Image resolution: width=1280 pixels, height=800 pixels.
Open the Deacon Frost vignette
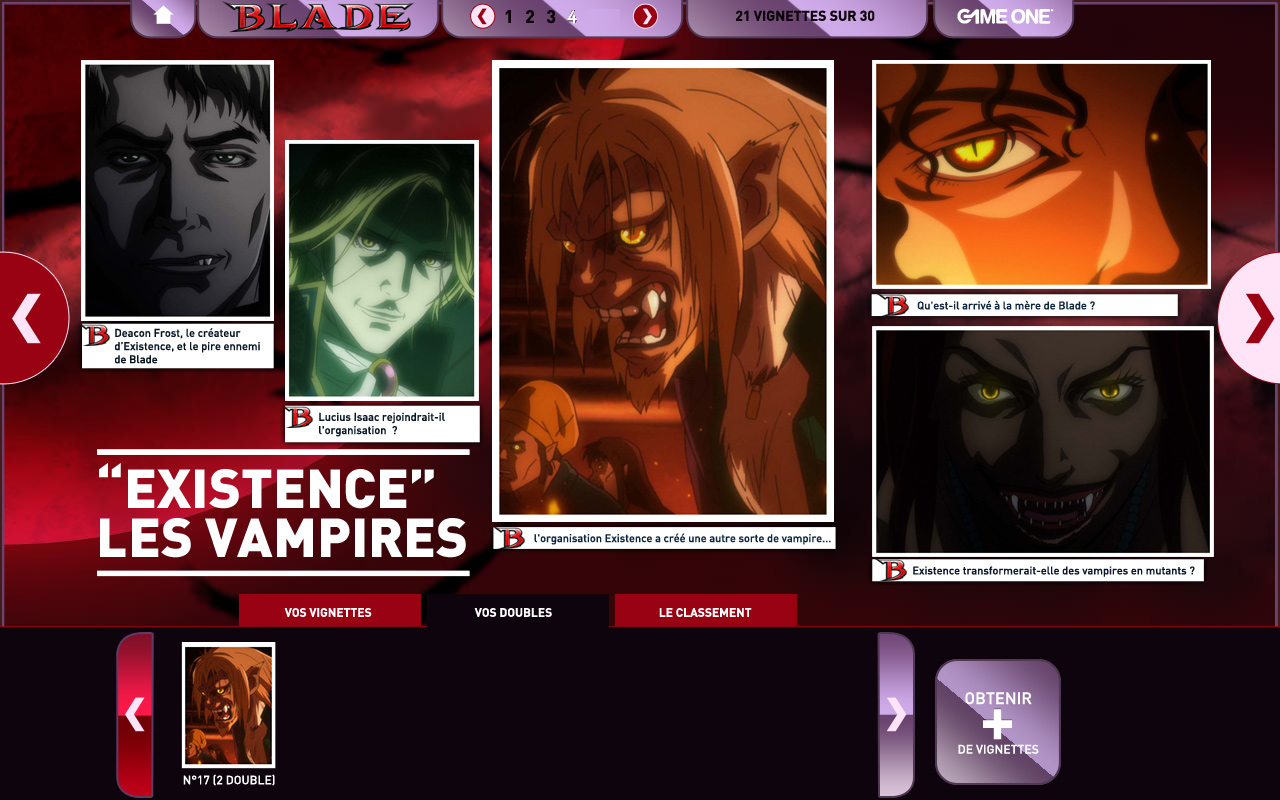[178, 191]
